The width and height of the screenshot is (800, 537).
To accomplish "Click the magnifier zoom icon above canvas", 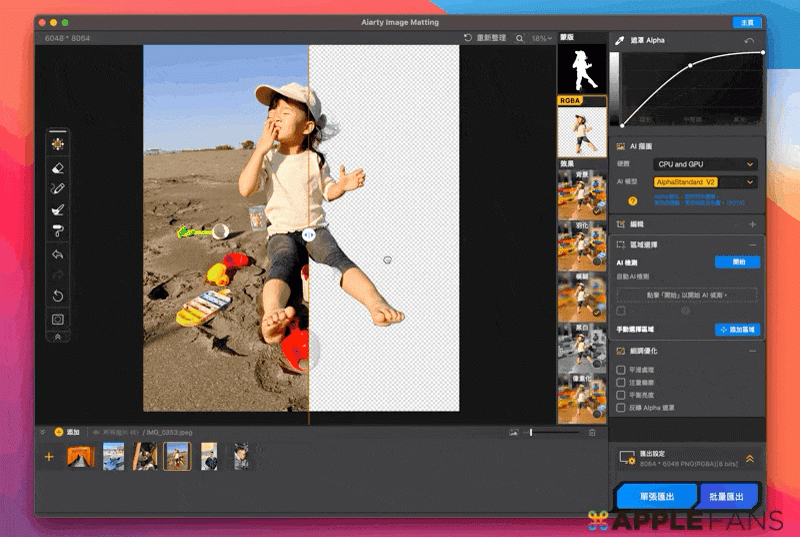I will click(519, 38).
